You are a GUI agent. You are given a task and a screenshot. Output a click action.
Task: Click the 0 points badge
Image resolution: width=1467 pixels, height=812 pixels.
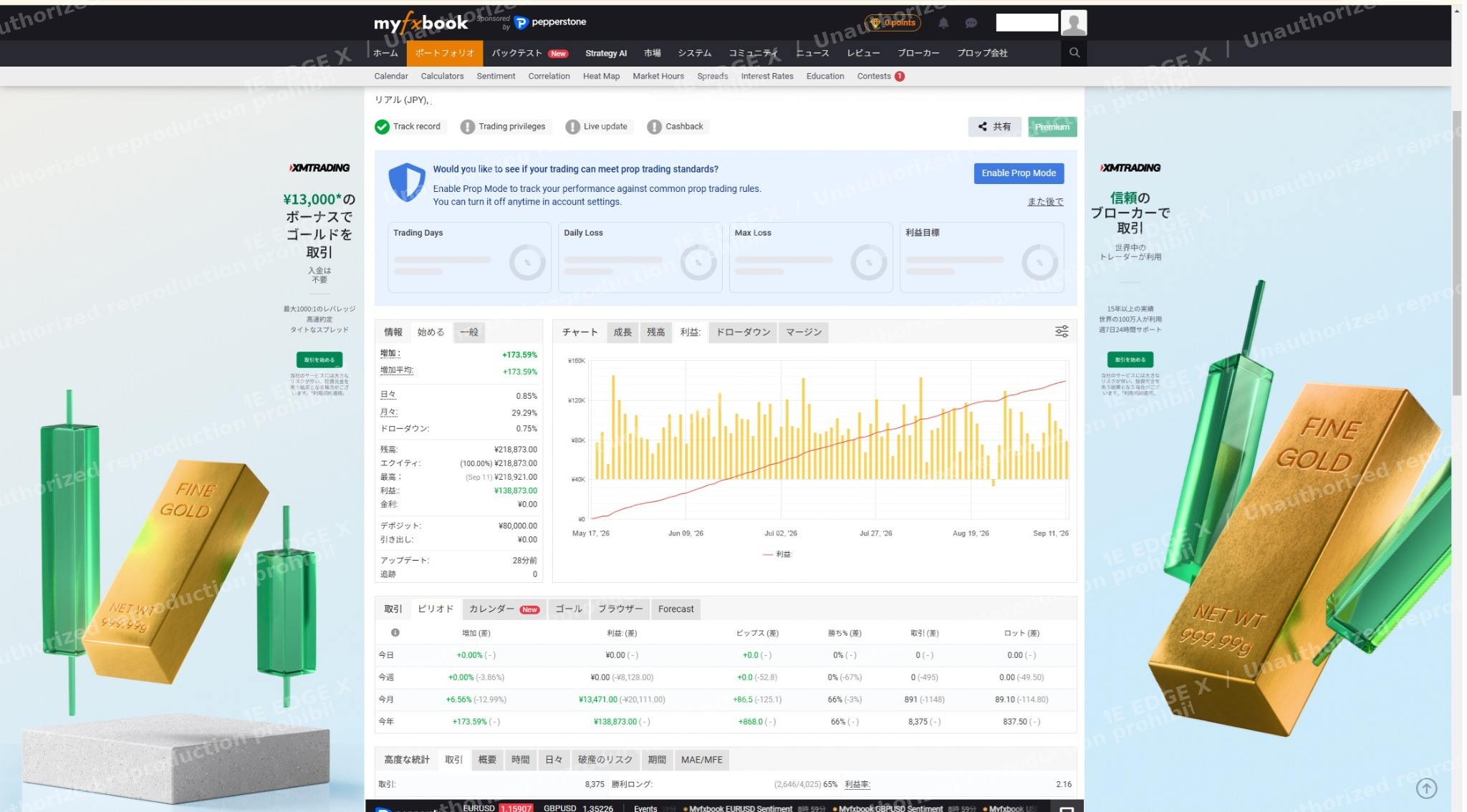click(893, 23)
